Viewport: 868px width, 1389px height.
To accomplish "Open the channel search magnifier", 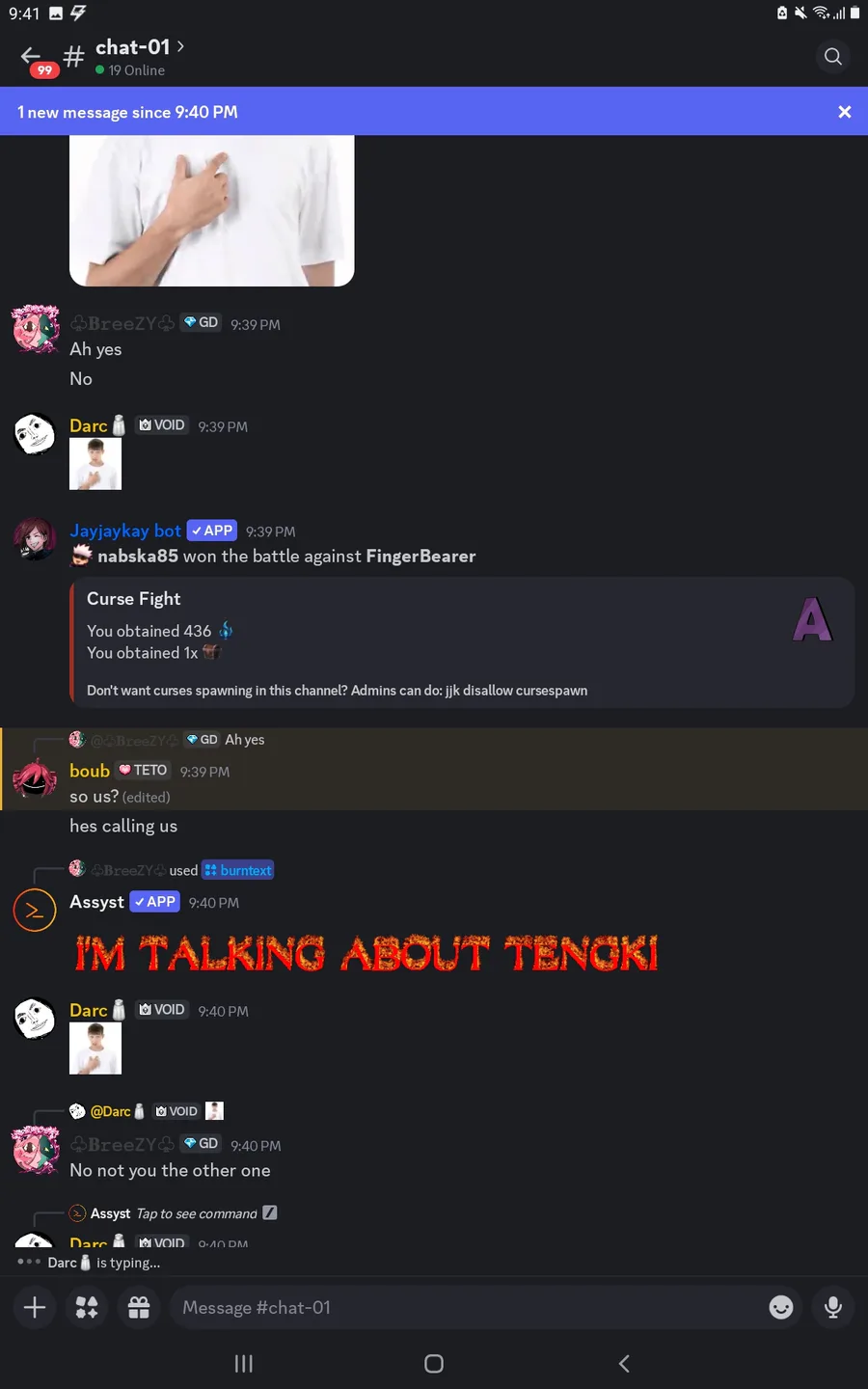I will (833, 57).
